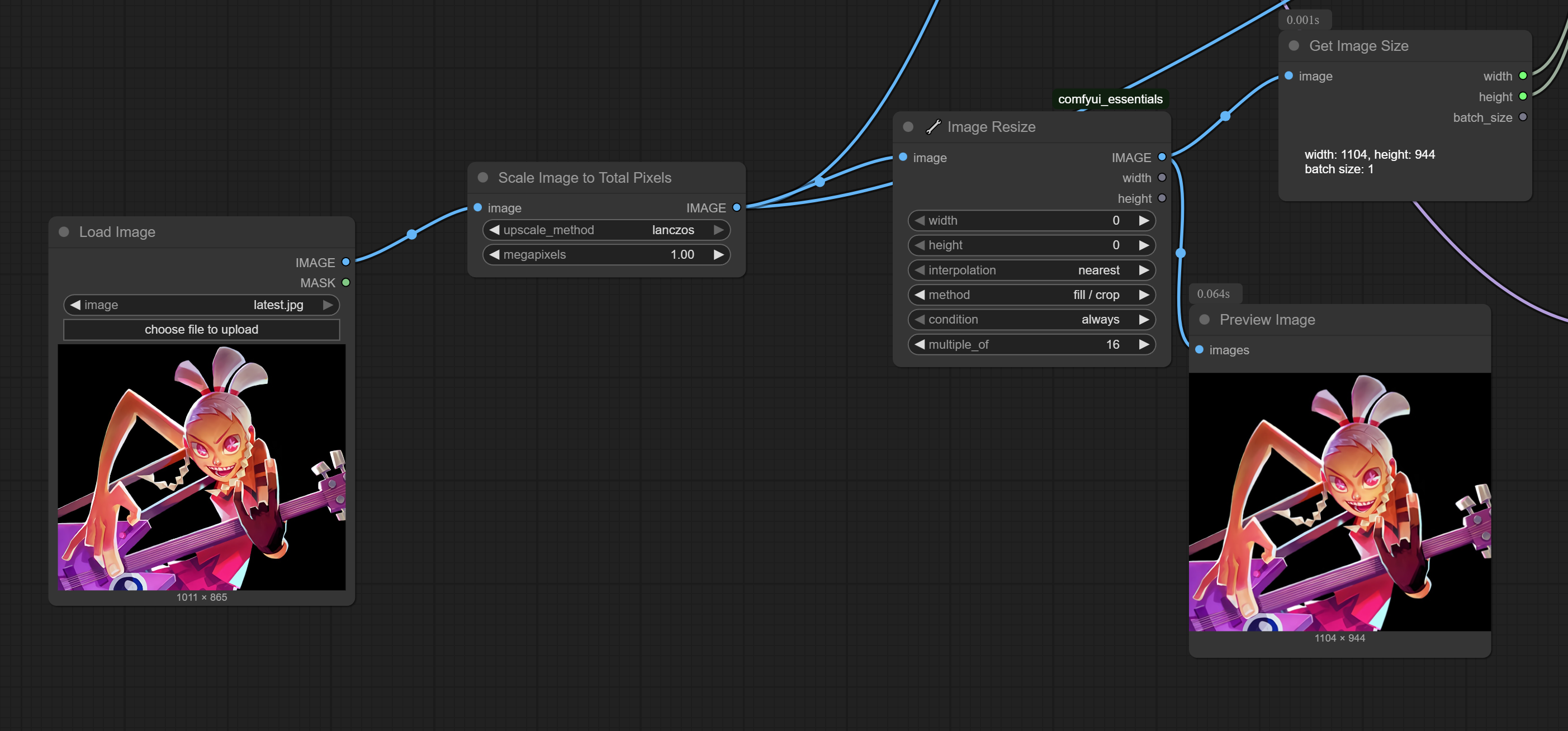Open method dropdown showing fill / crop

(1032, 295)
